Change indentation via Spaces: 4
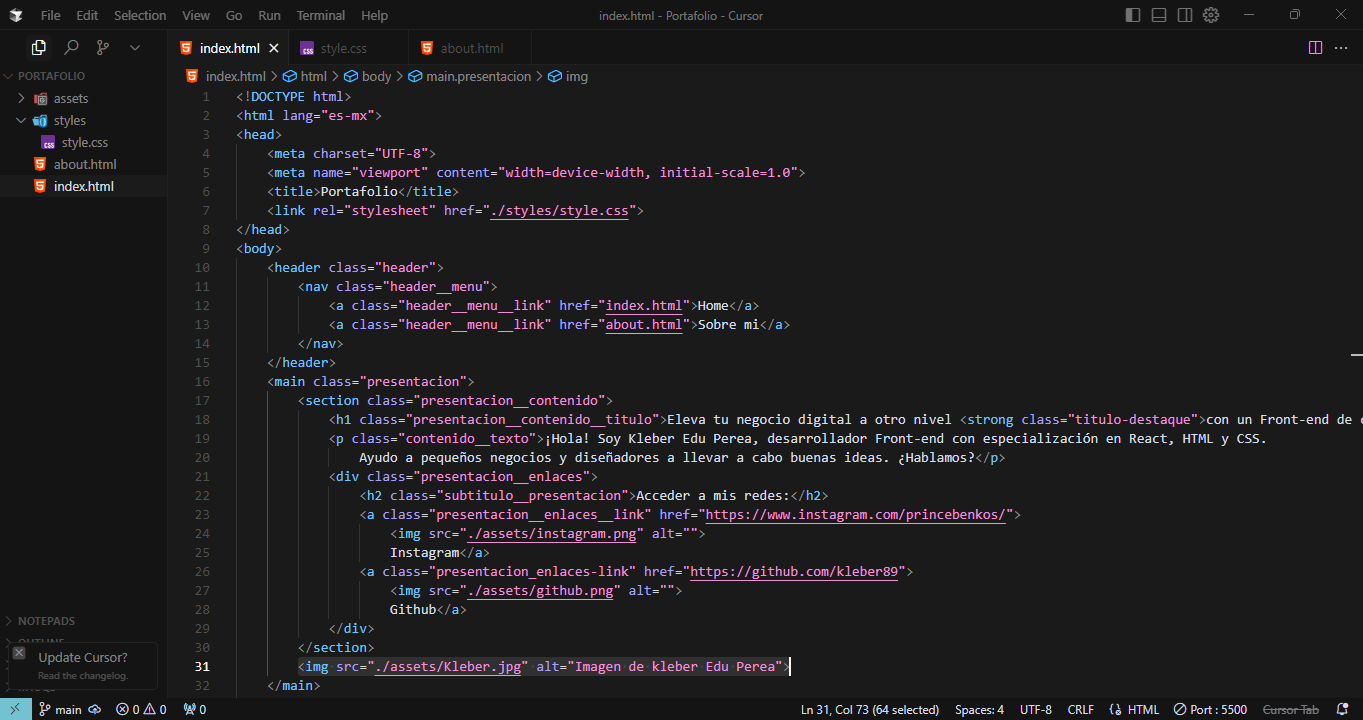The height and width of the screenshot is (720, 1363). [979, 709]
